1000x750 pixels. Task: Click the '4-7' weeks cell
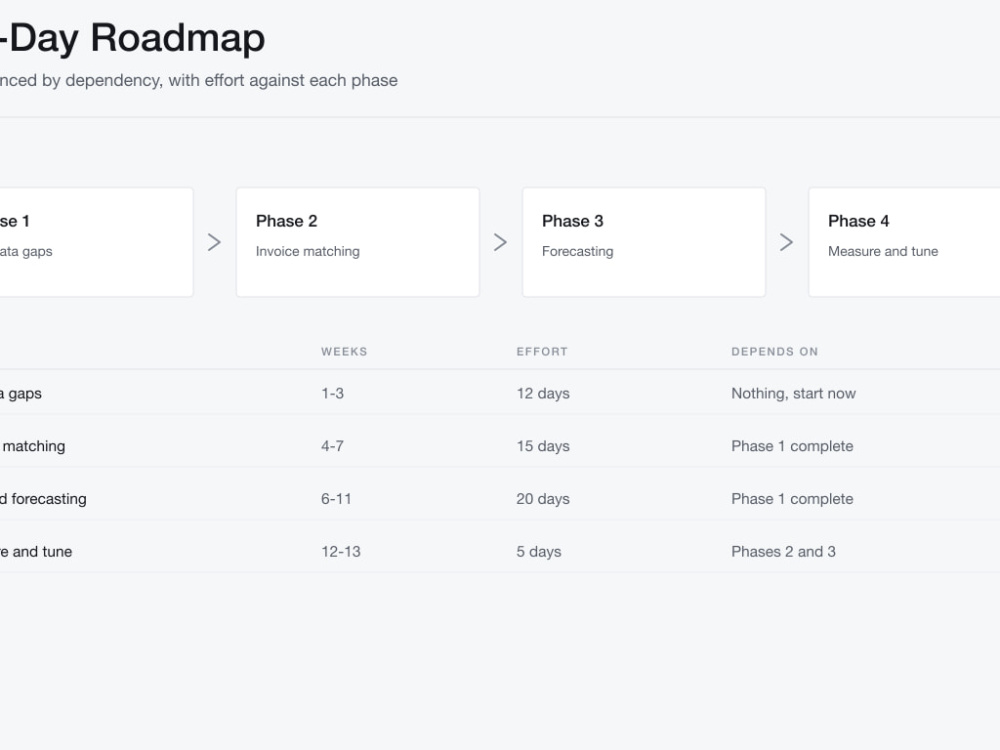[x=332, y=446]
